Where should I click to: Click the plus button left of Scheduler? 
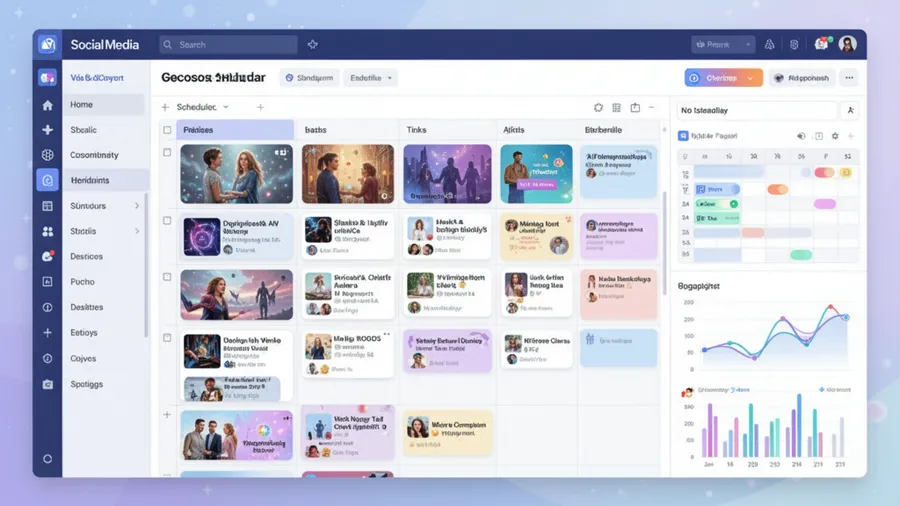coord(165,107)
